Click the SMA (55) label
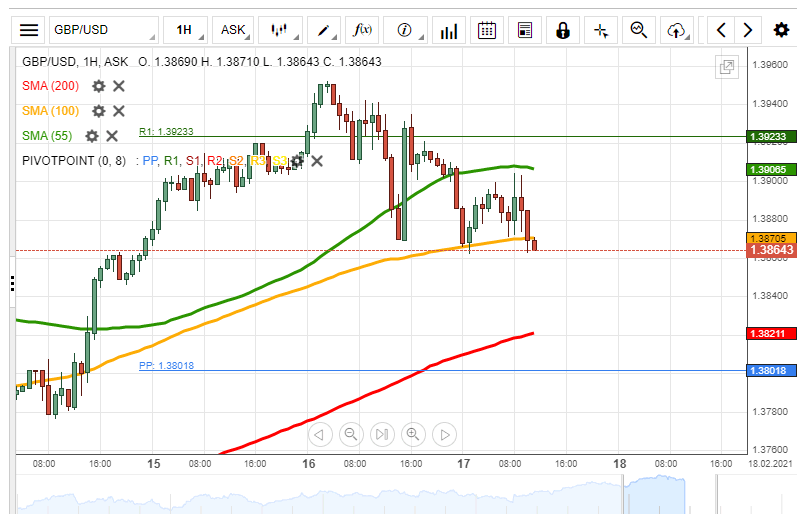Screen dimensions: 800x519 point(47,136)
